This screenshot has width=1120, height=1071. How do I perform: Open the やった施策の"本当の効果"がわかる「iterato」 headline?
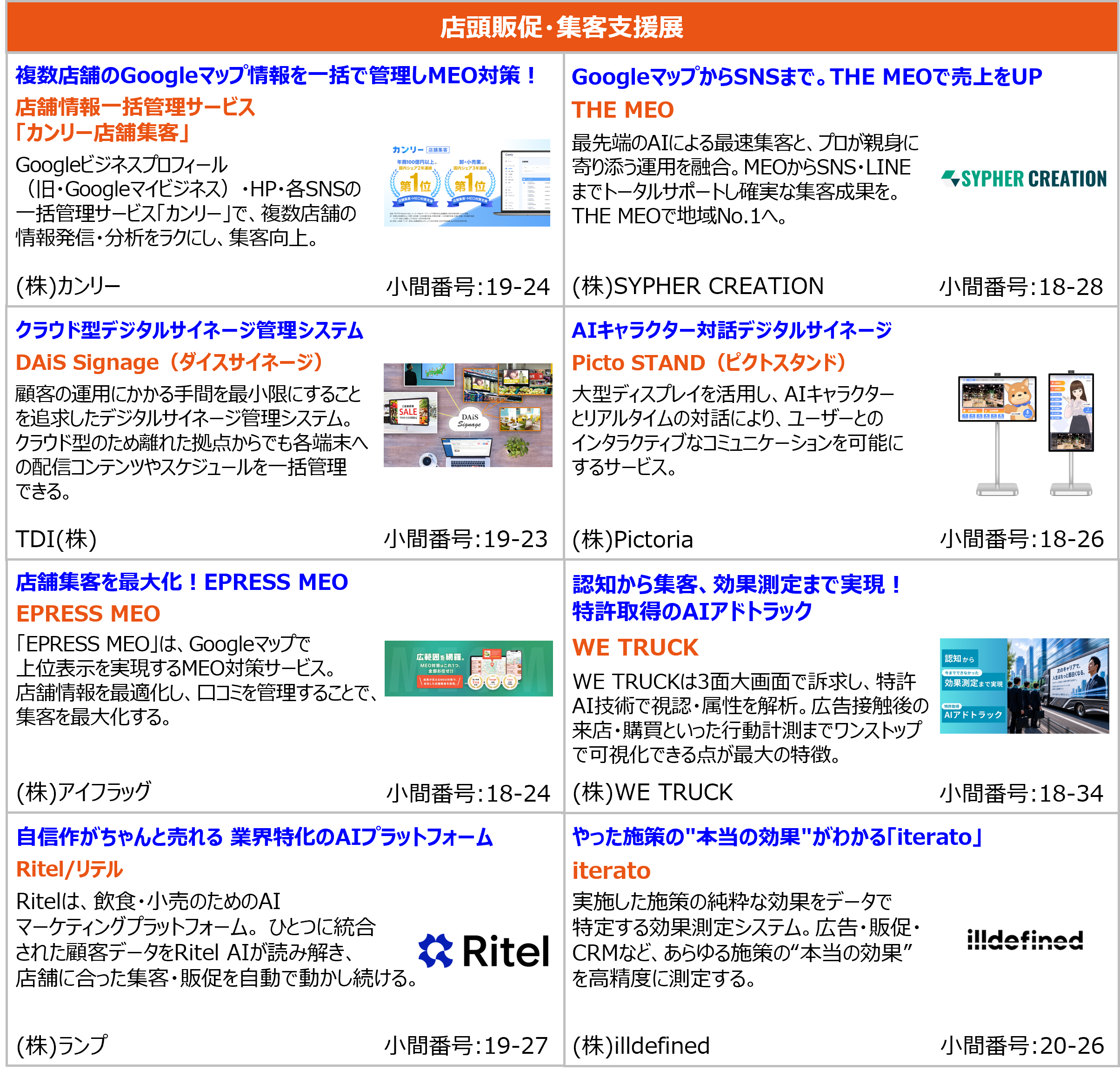pyautogui.click(x=777, y=837)
